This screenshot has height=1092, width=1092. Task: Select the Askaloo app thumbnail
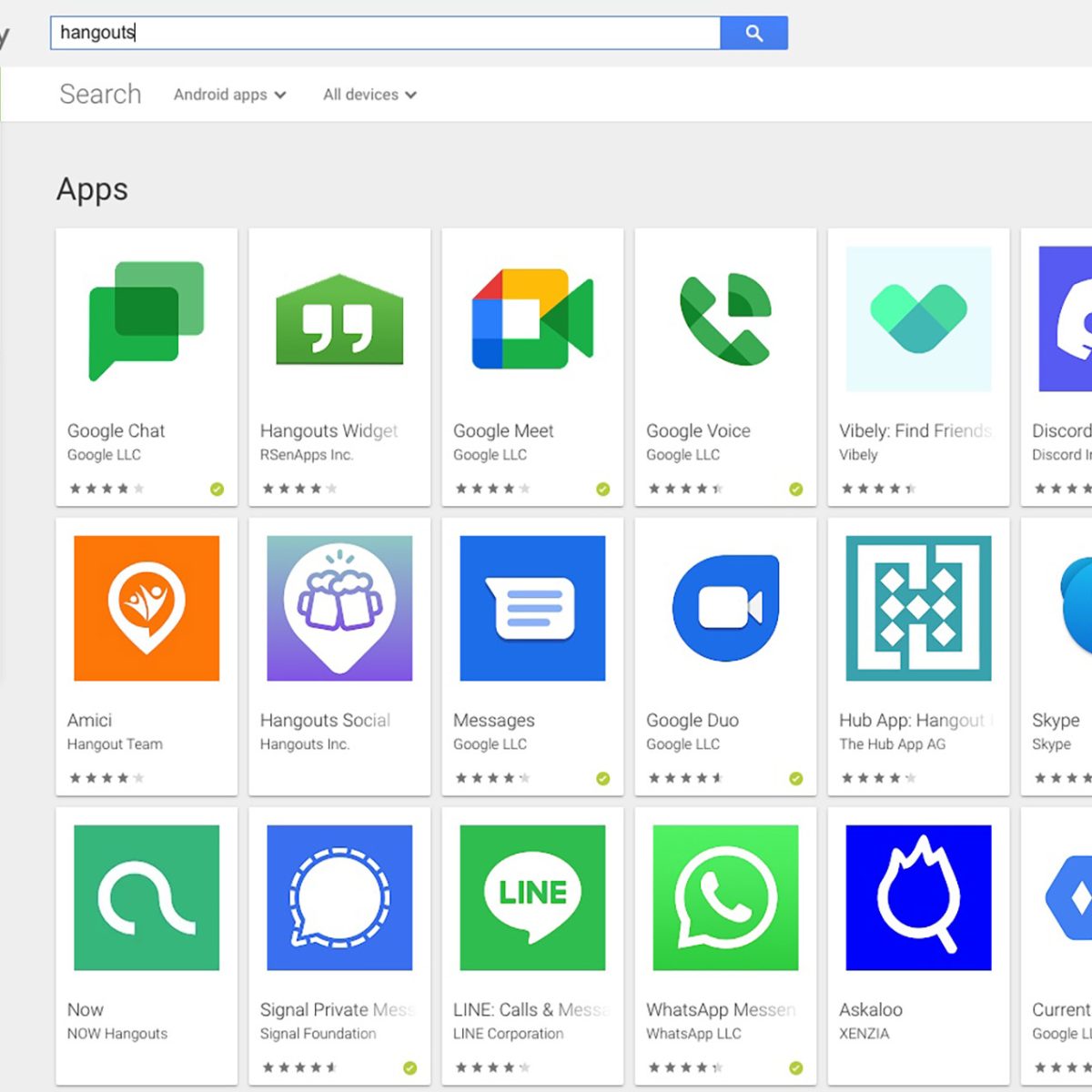pos(918,897)
